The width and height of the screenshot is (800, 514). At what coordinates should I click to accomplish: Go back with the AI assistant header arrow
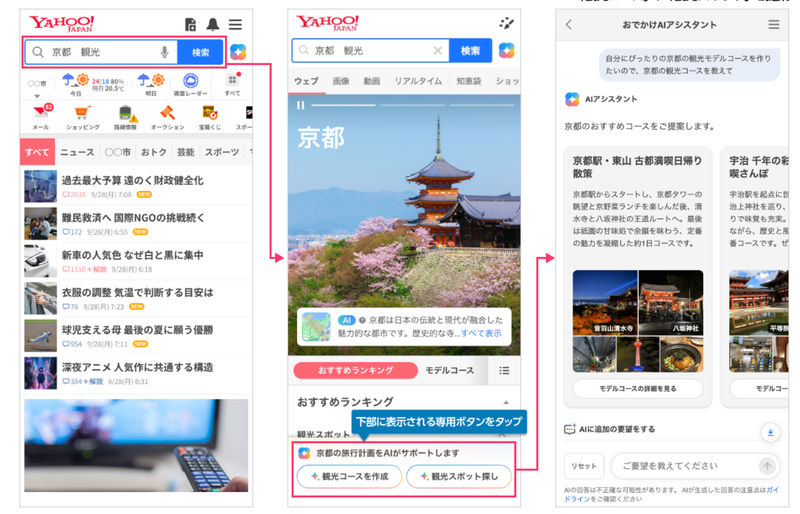click(569, 25)
